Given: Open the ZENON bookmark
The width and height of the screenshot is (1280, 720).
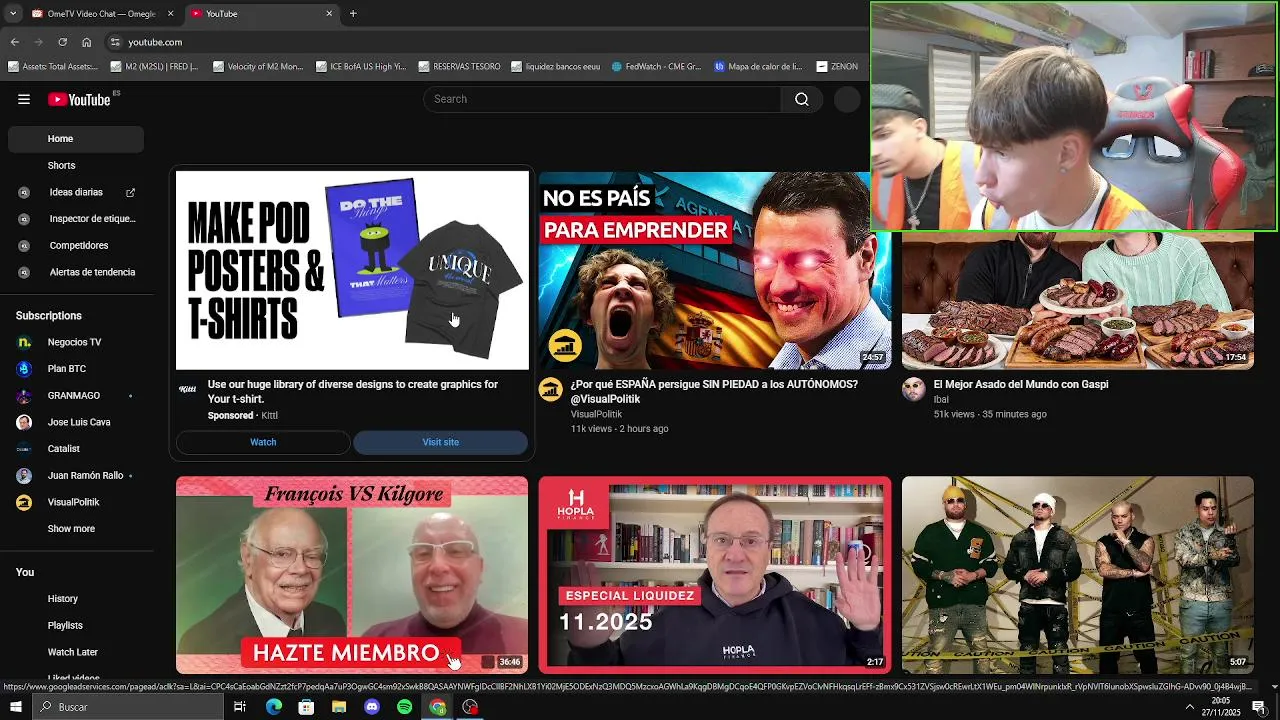Looking at the screenshot, I should pos(837,67).
